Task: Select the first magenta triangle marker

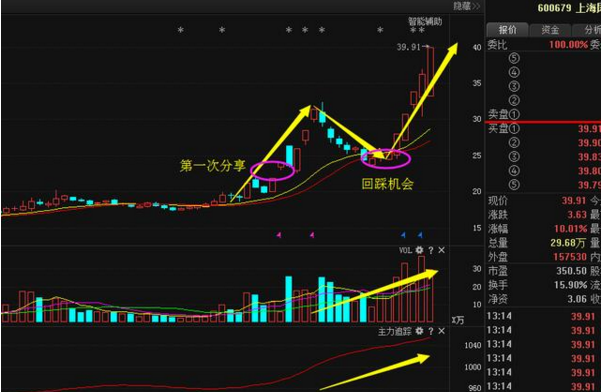Action: coord(279,235)
